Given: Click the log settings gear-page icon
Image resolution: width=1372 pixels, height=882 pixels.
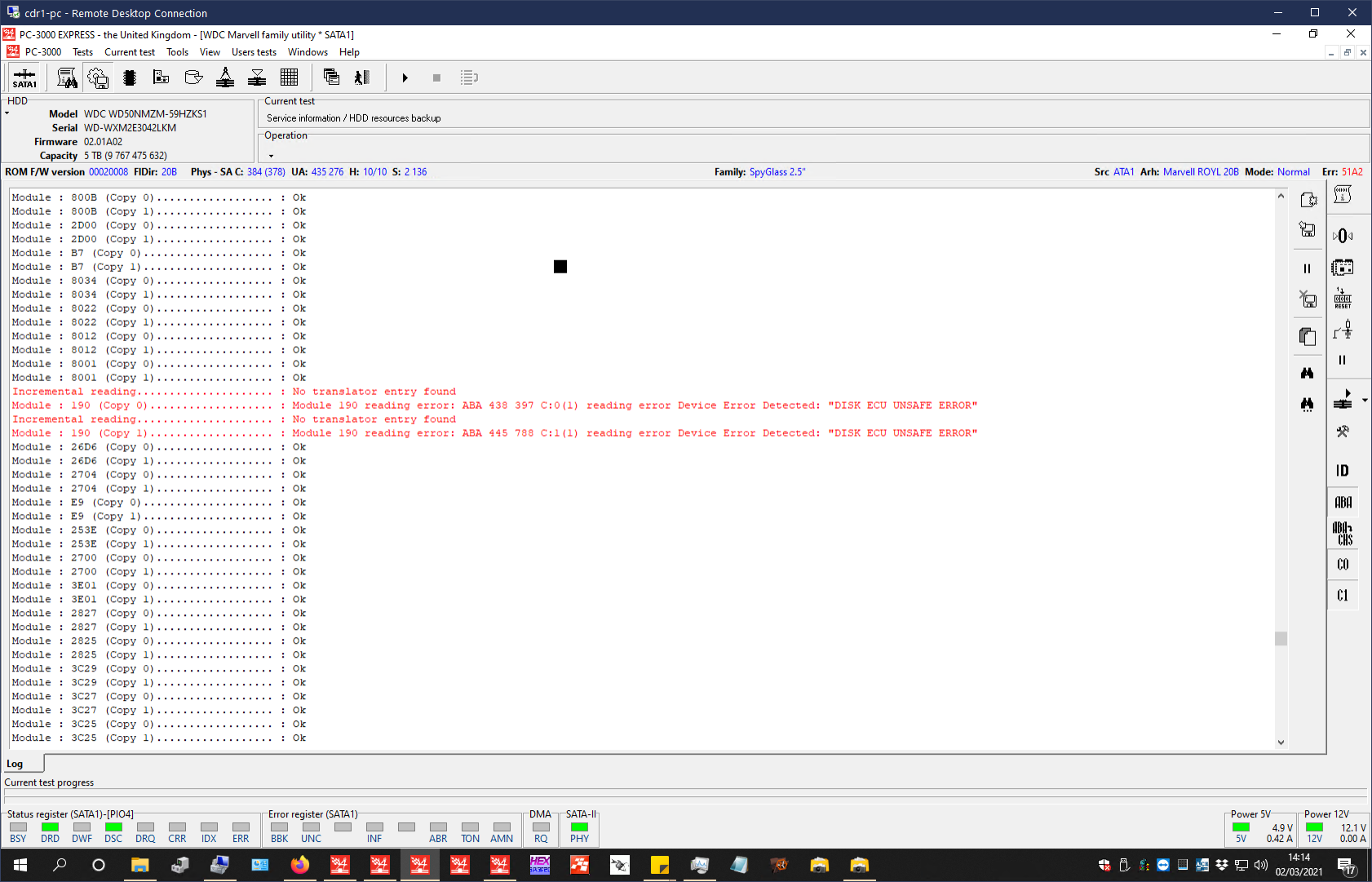Looking at the screenshot, I should click(x=1308, y=199).
